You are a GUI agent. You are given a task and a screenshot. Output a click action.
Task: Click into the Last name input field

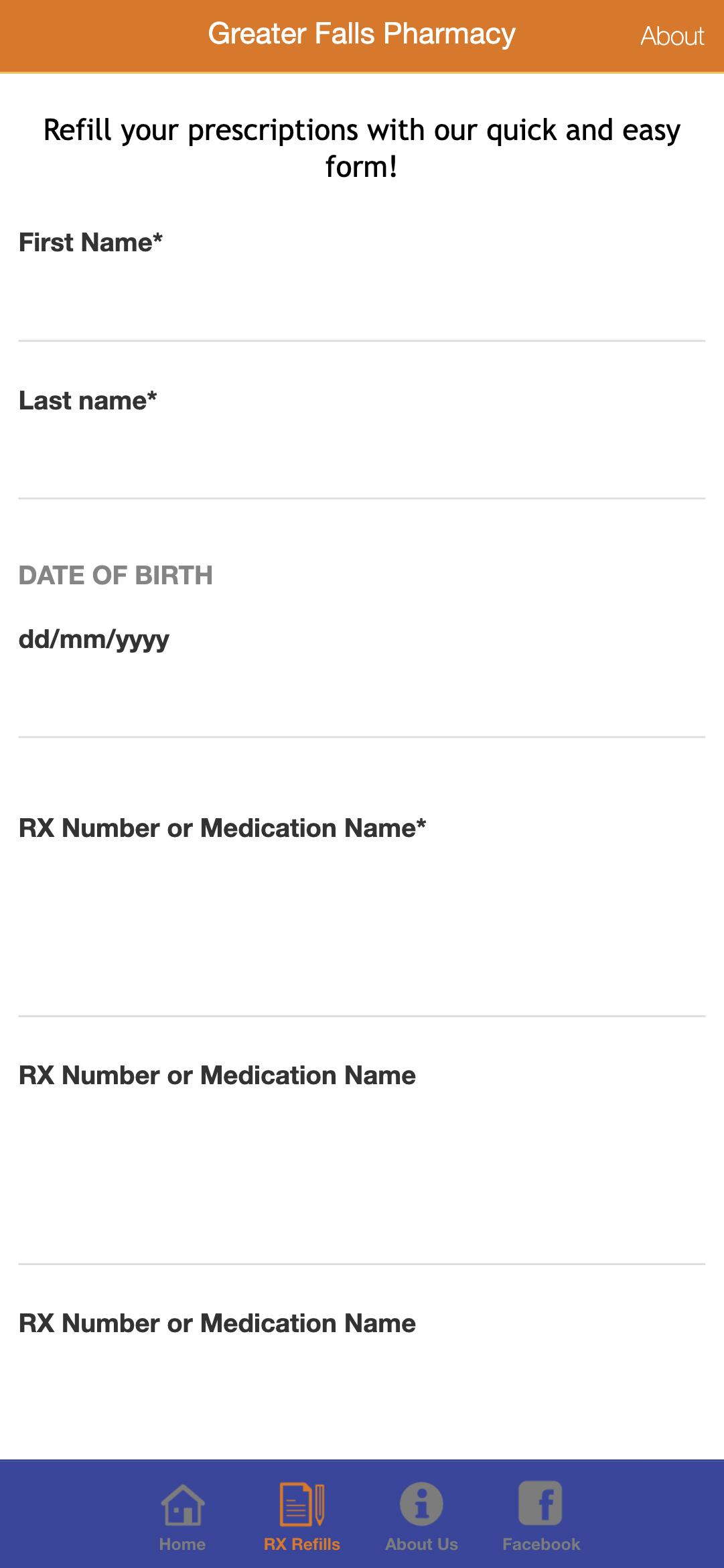362,460
